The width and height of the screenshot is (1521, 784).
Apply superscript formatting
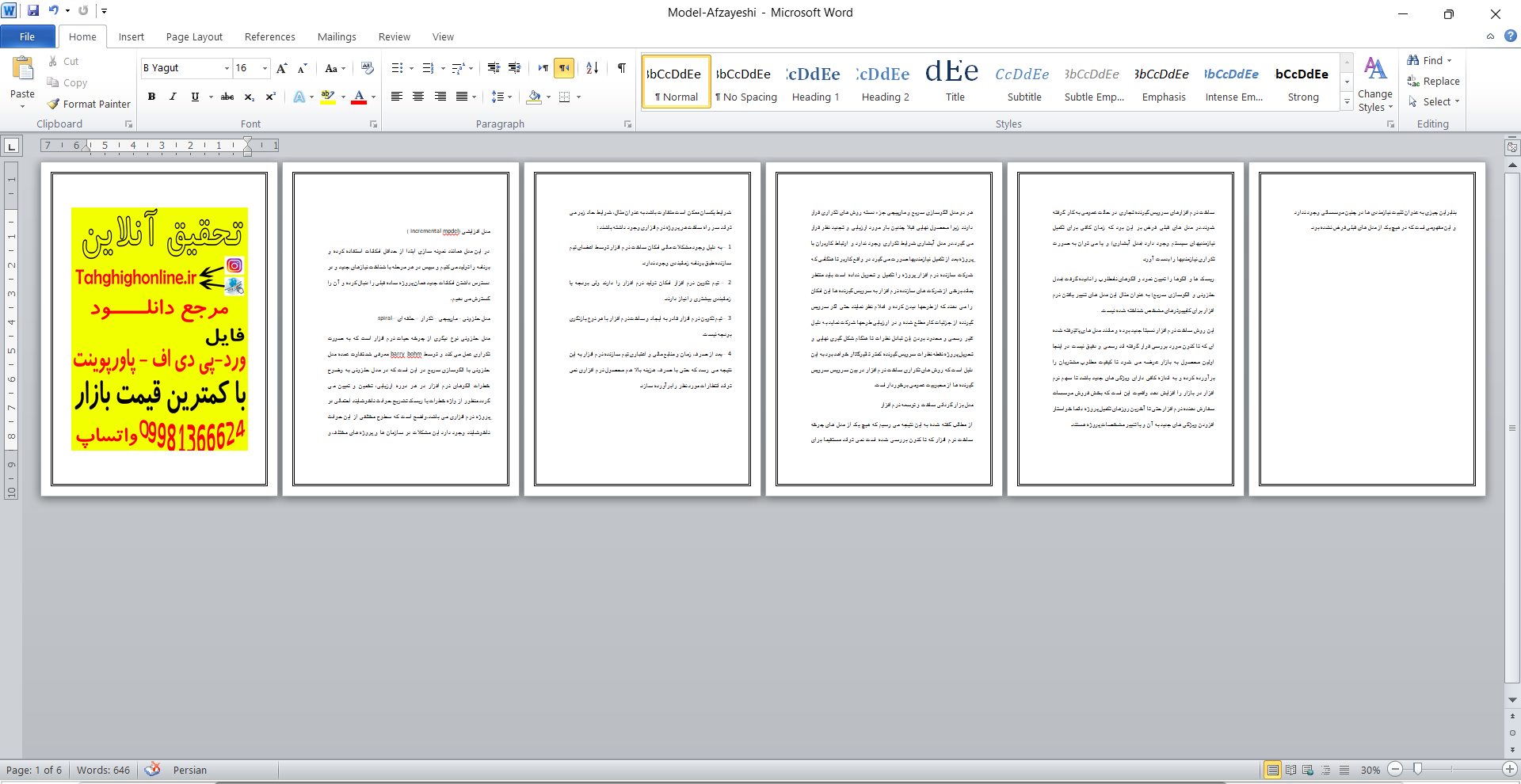coord(270,97)
